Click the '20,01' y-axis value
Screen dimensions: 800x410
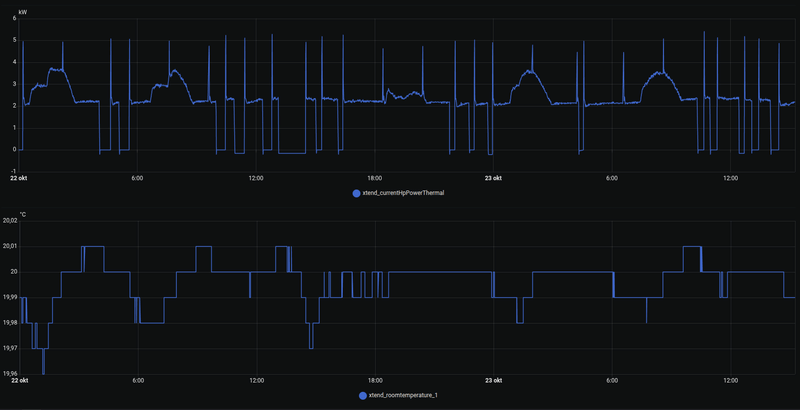tap(10, 246)
